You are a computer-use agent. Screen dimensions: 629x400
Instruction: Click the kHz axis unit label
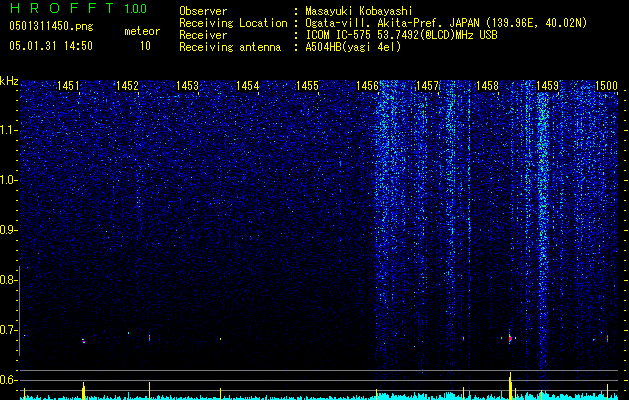(x=9, y=81)
